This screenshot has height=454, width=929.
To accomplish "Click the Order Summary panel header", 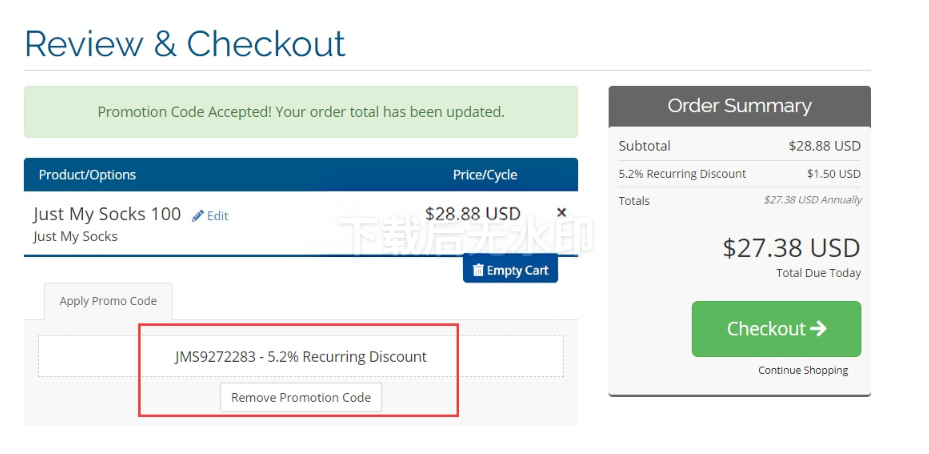I will click(739, 106).
